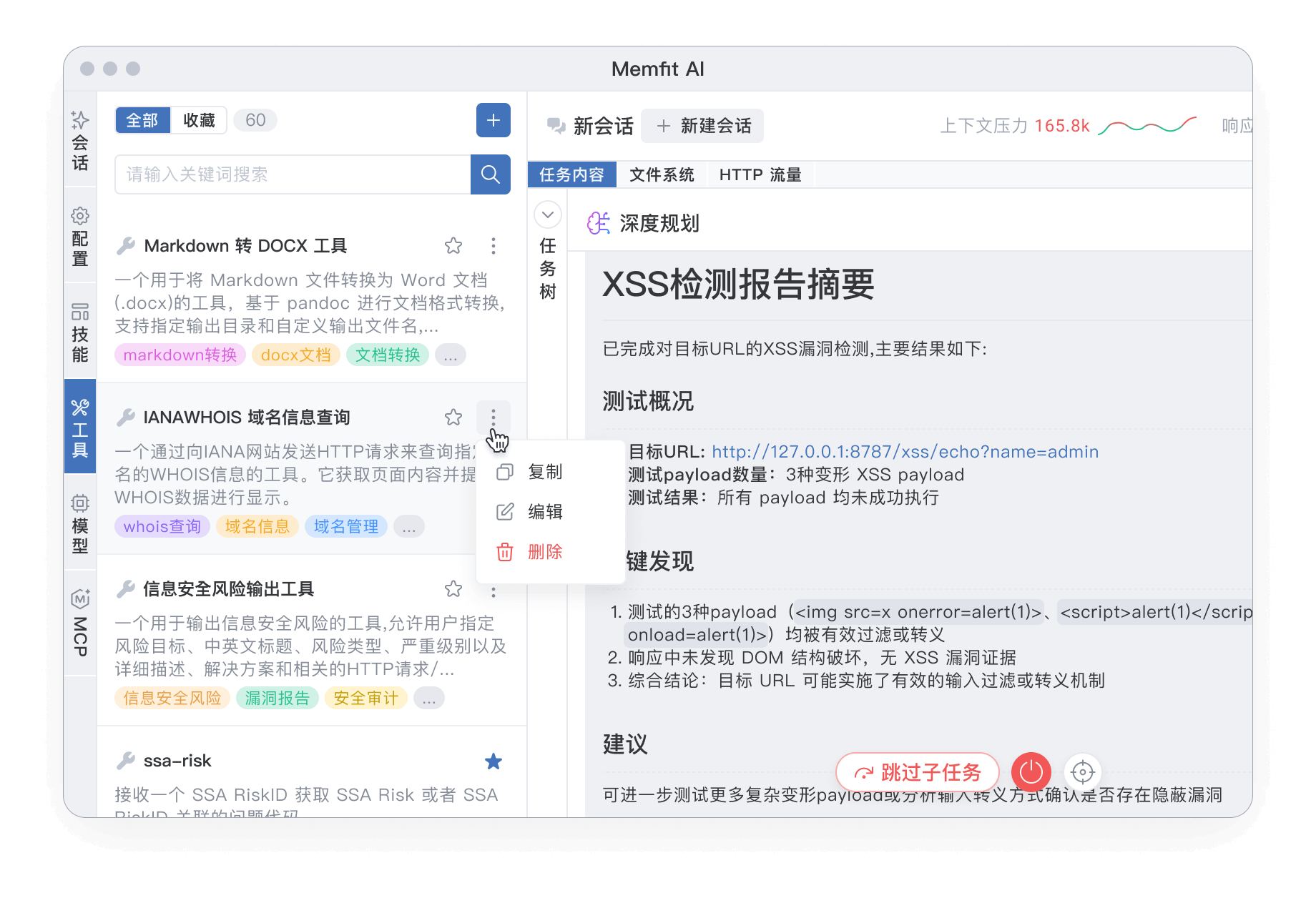
Task: Click the 跳过子任务 button
Action: pyautogui.click(x=918, y=772)
